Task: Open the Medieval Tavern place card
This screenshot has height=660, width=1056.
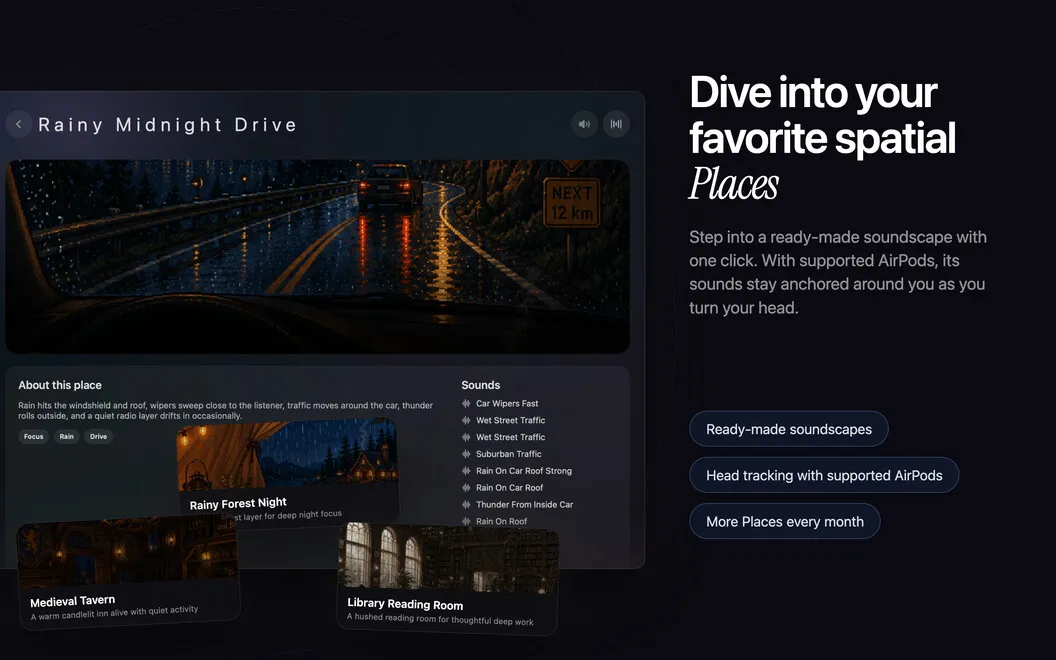Action: point(128,572)
